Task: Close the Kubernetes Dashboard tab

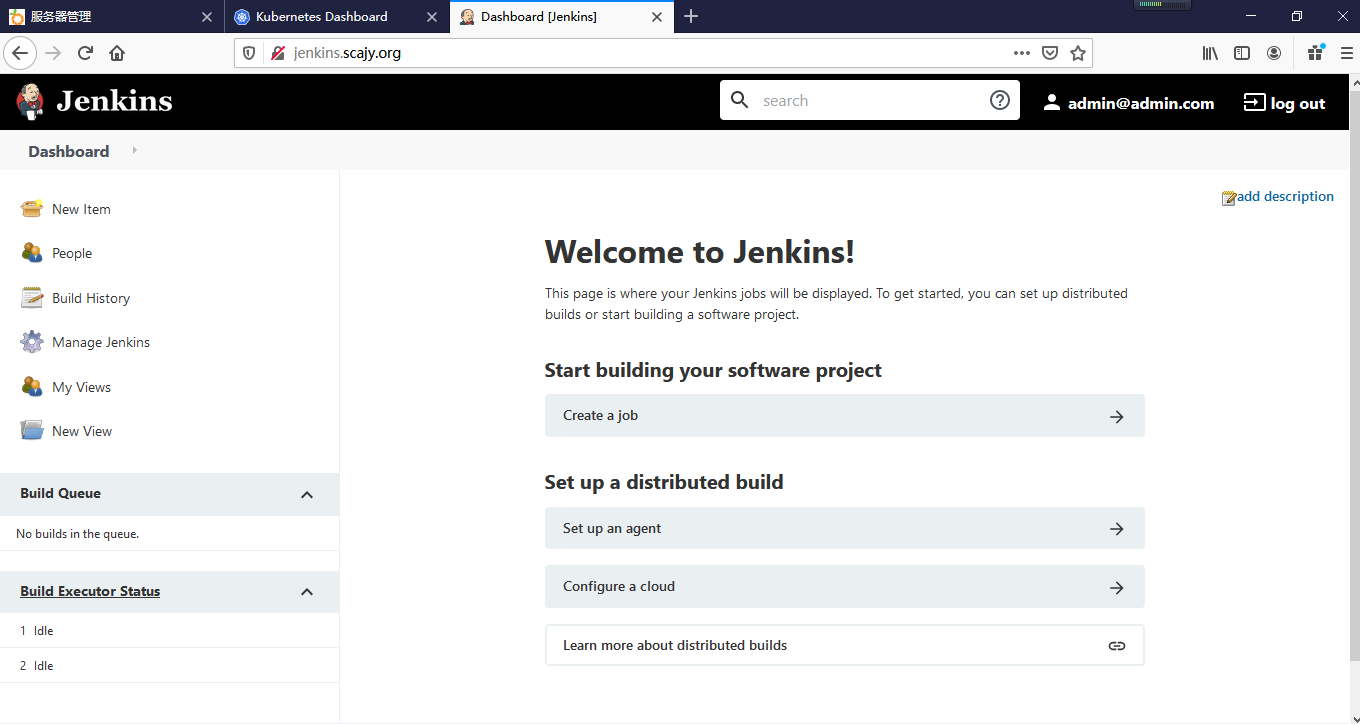Action: pos(432,17)
